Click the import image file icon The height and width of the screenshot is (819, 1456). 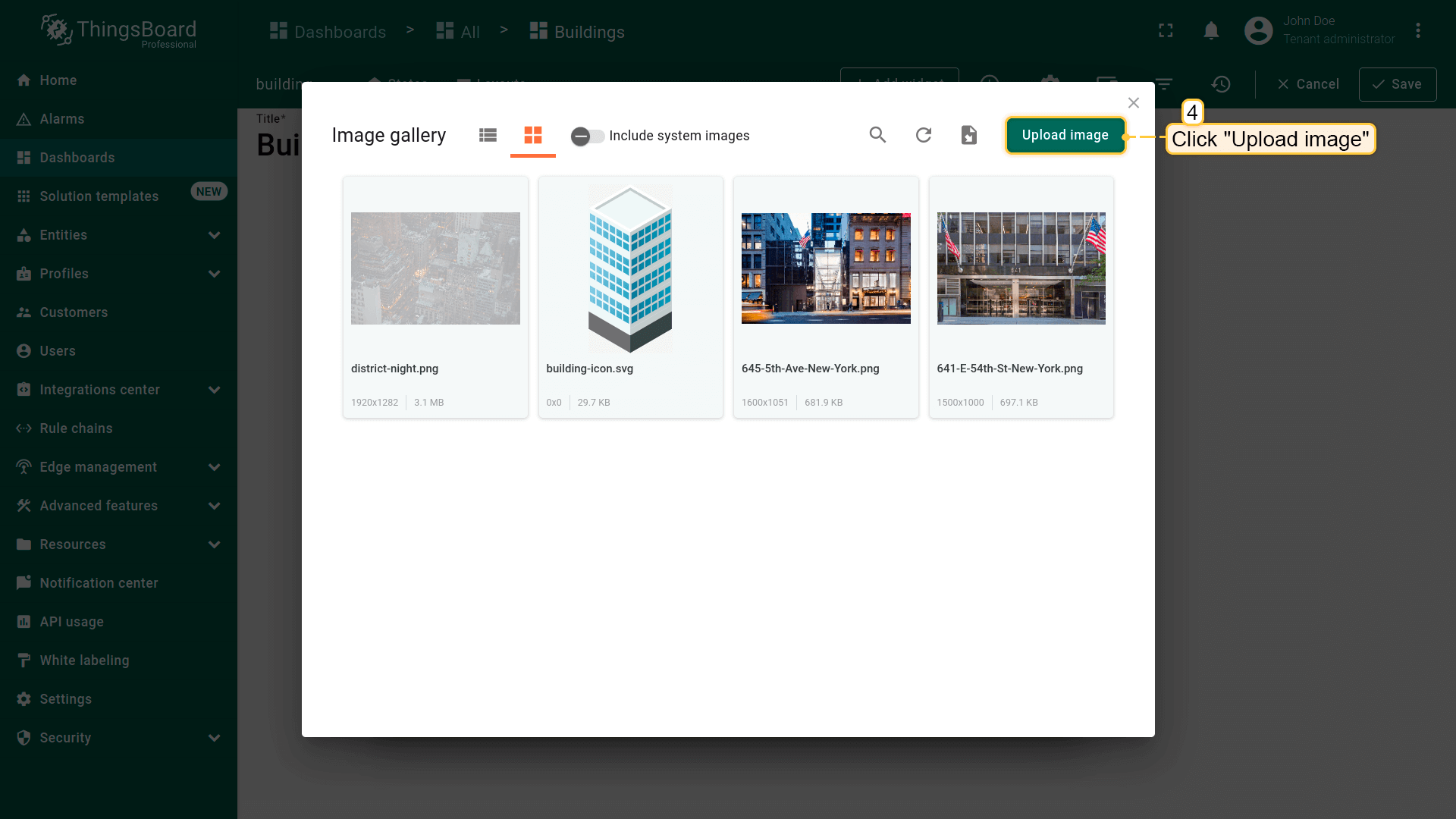tap(968, 135)
